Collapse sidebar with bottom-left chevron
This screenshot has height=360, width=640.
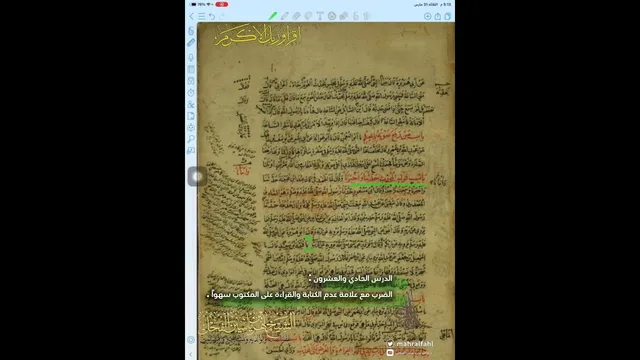click(x=191, y=354)
